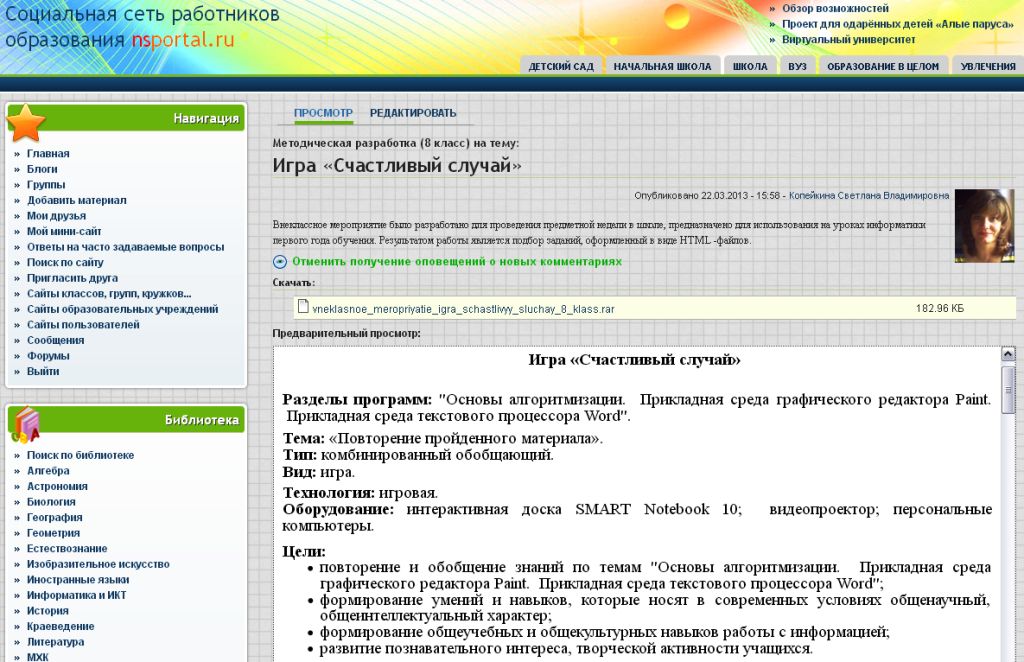Click the preview scrollbar up arrow
Image resolution: width=1024 pixels, height=662 pixels.
[x=1008, y=355]
